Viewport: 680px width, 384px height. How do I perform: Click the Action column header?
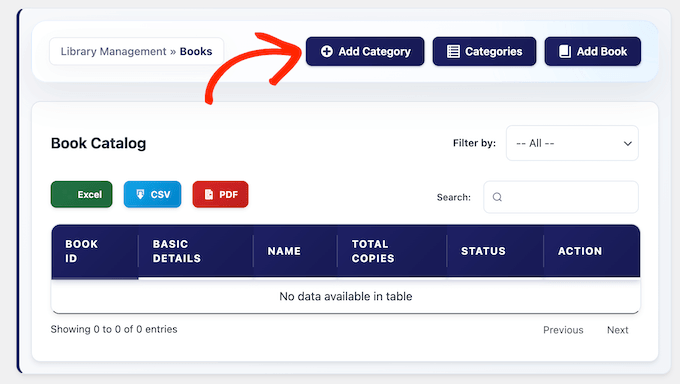tap(592, 251)
